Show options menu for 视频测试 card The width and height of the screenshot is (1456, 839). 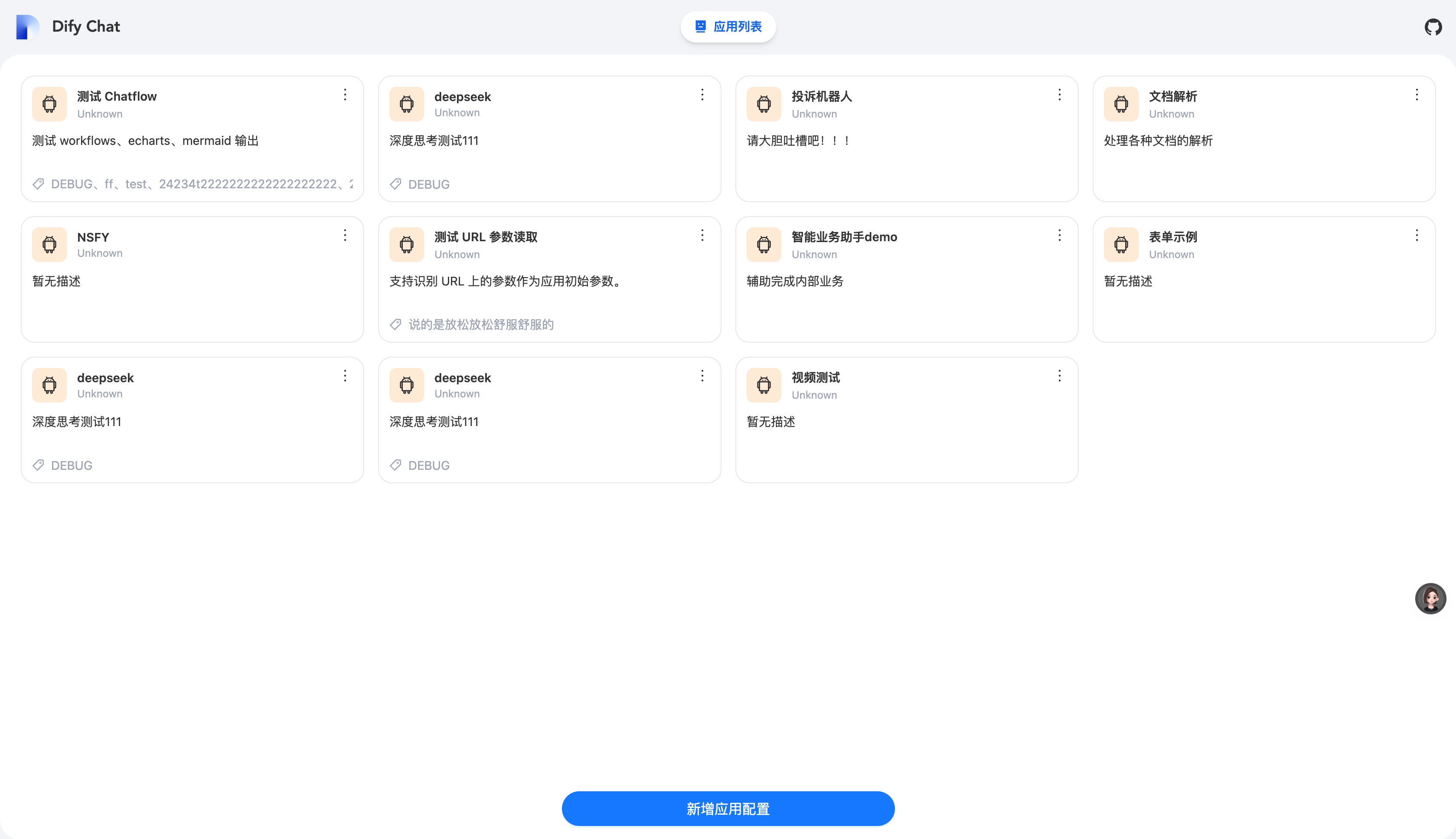click(x=1059, y=376)
